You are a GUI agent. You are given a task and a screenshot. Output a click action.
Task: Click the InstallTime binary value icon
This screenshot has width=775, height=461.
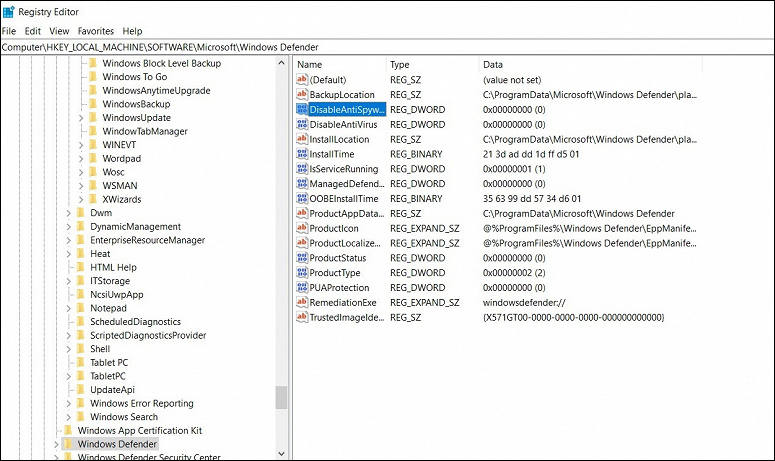(301, 154)
